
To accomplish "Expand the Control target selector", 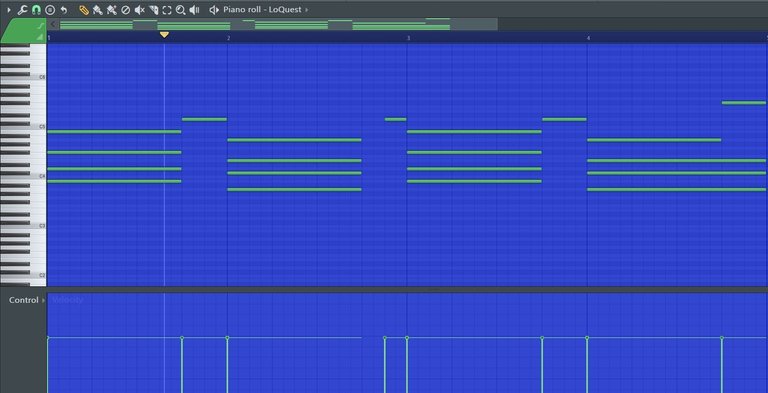I will point(44,300).
